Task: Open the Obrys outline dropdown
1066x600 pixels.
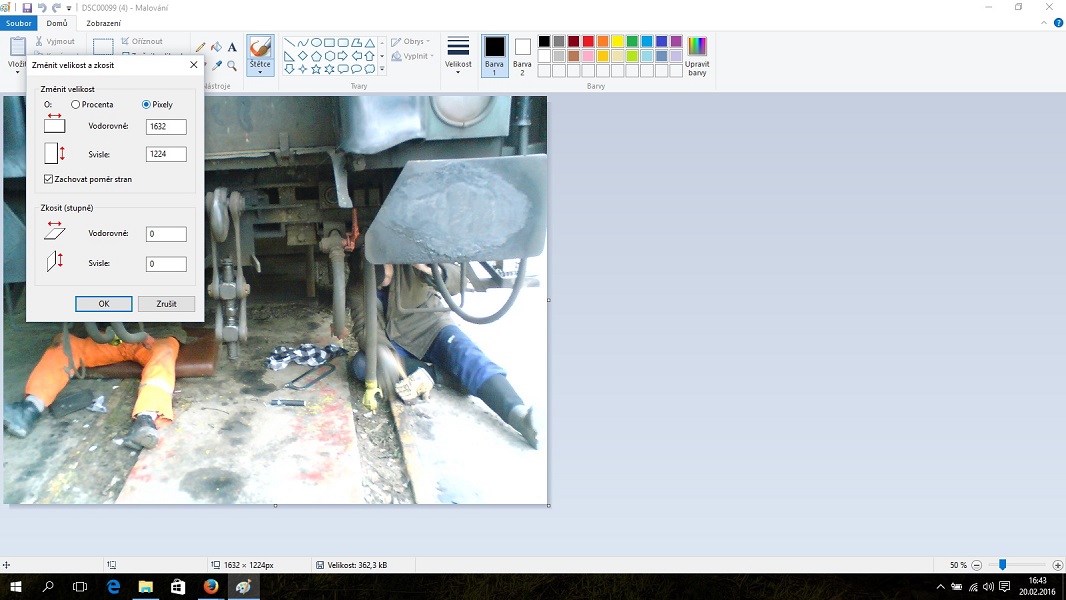Action: [x=411, y=42]
